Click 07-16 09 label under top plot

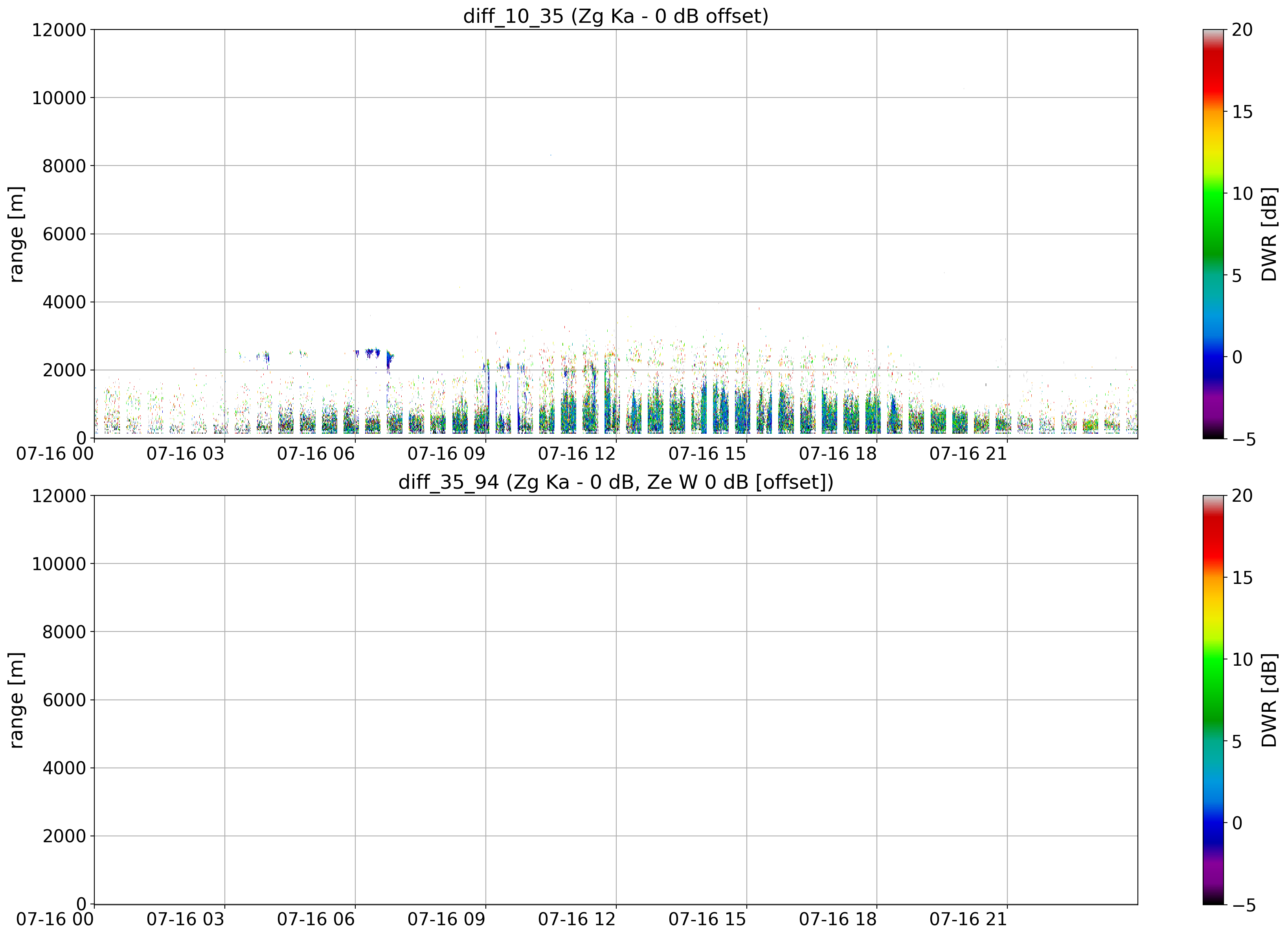pos(446,453)
